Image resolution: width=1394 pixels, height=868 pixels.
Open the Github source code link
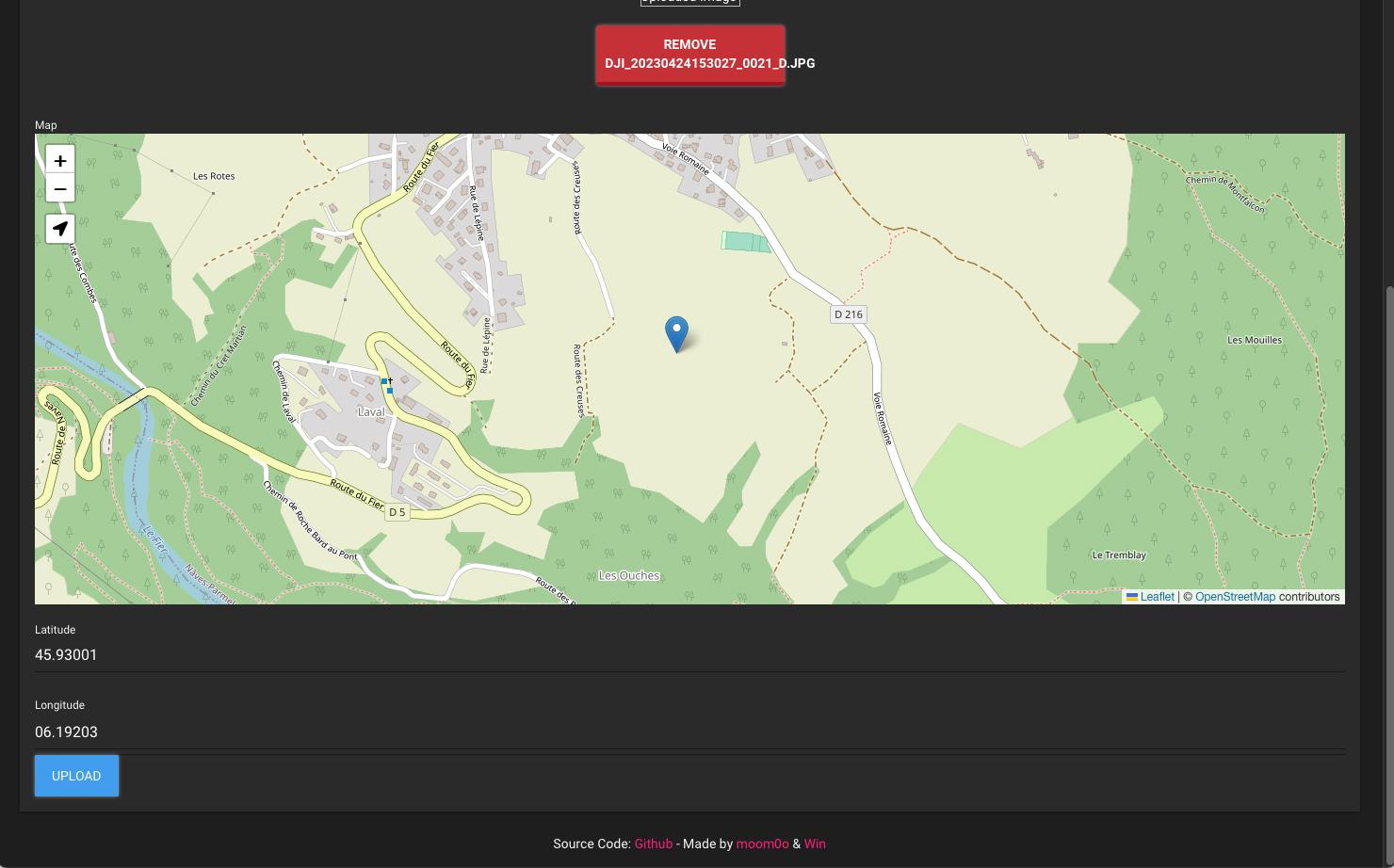[x=654, y=844]
